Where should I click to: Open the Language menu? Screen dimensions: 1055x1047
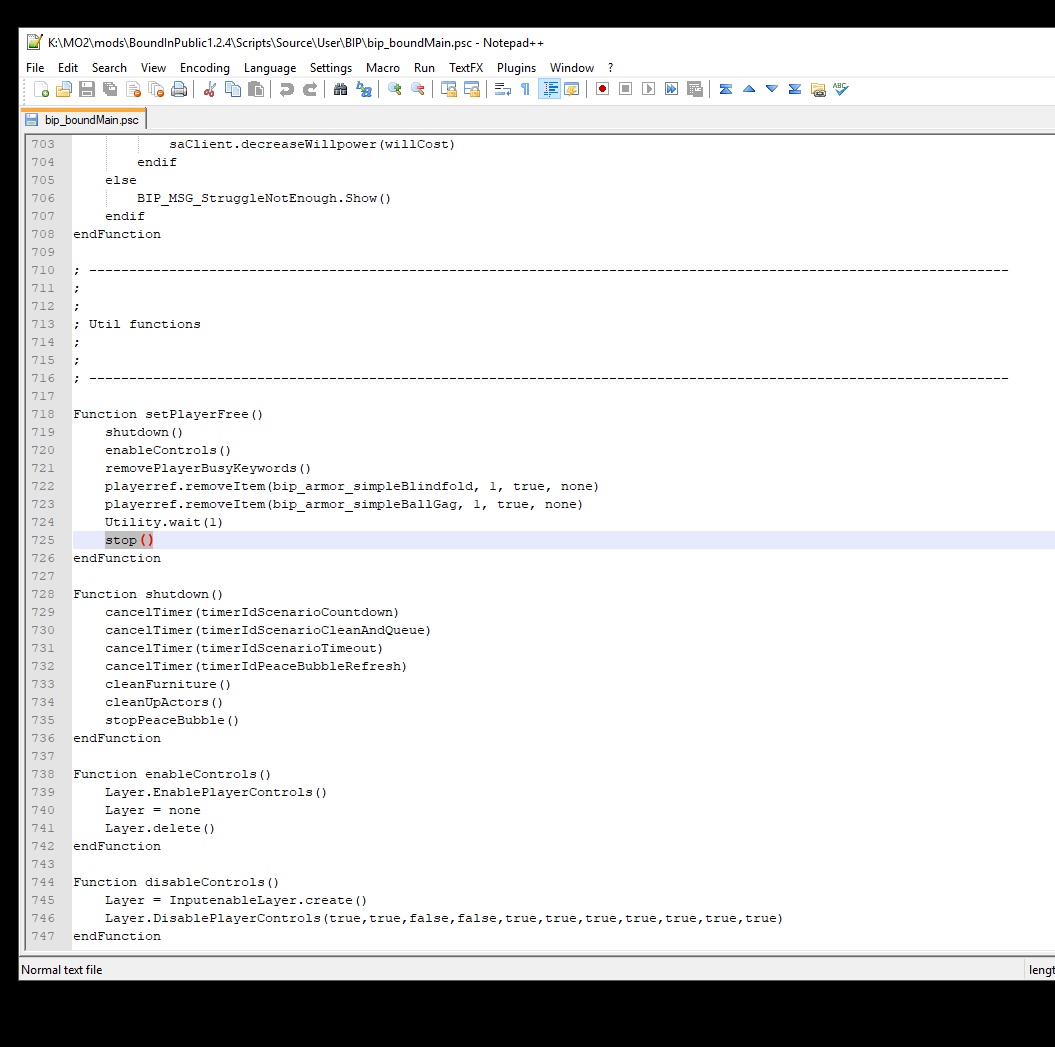coord(270,67)
